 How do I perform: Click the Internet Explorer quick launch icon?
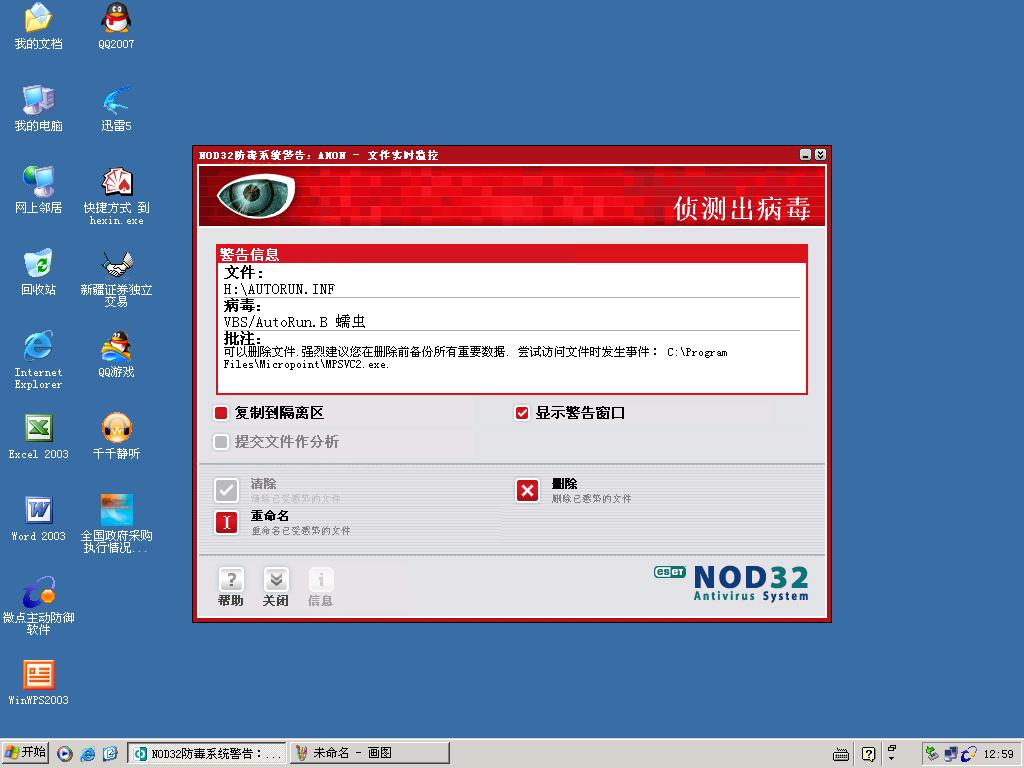click(88, 754)
